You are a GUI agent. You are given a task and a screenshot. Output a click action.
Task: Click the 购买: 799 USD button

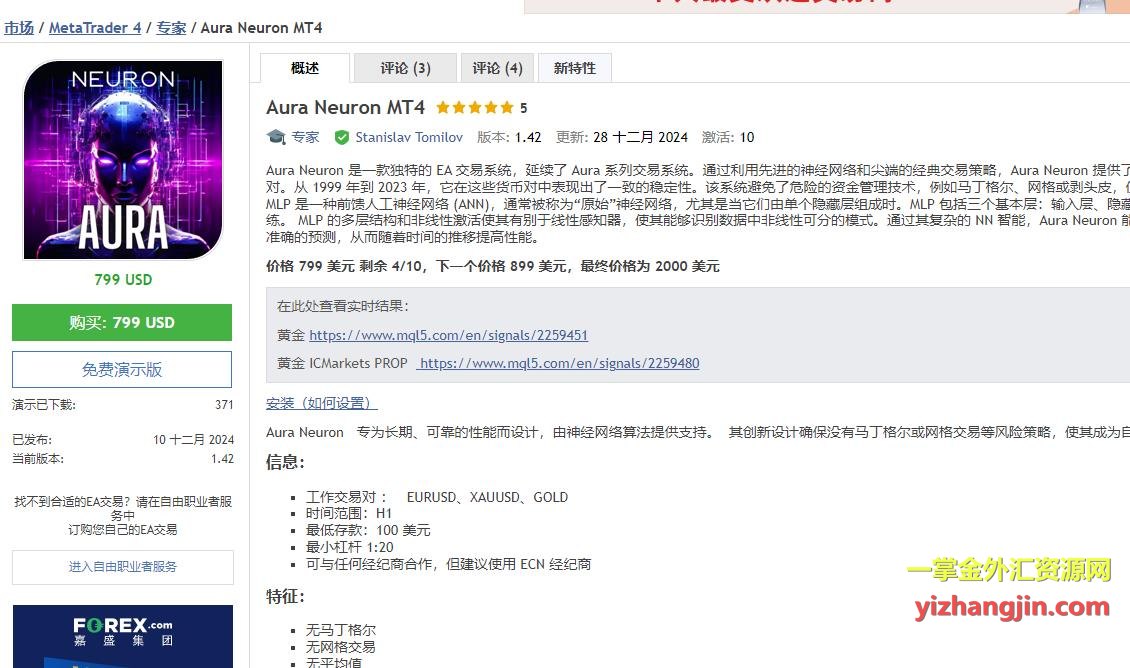pyautogui.click(x=122, y=322)
